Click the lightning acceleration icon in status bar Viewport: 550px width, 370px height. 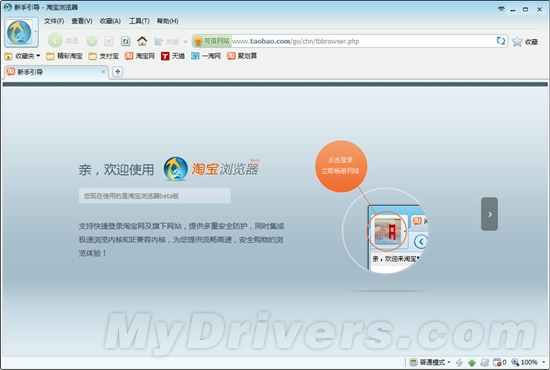click(459, 362)
